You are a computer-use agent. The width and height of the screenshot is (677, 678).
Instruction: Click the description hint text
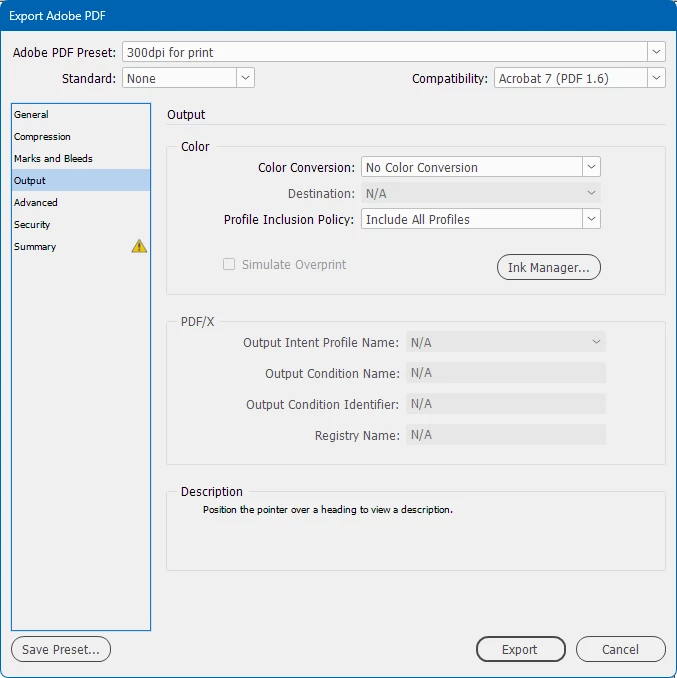pos(328,509)
